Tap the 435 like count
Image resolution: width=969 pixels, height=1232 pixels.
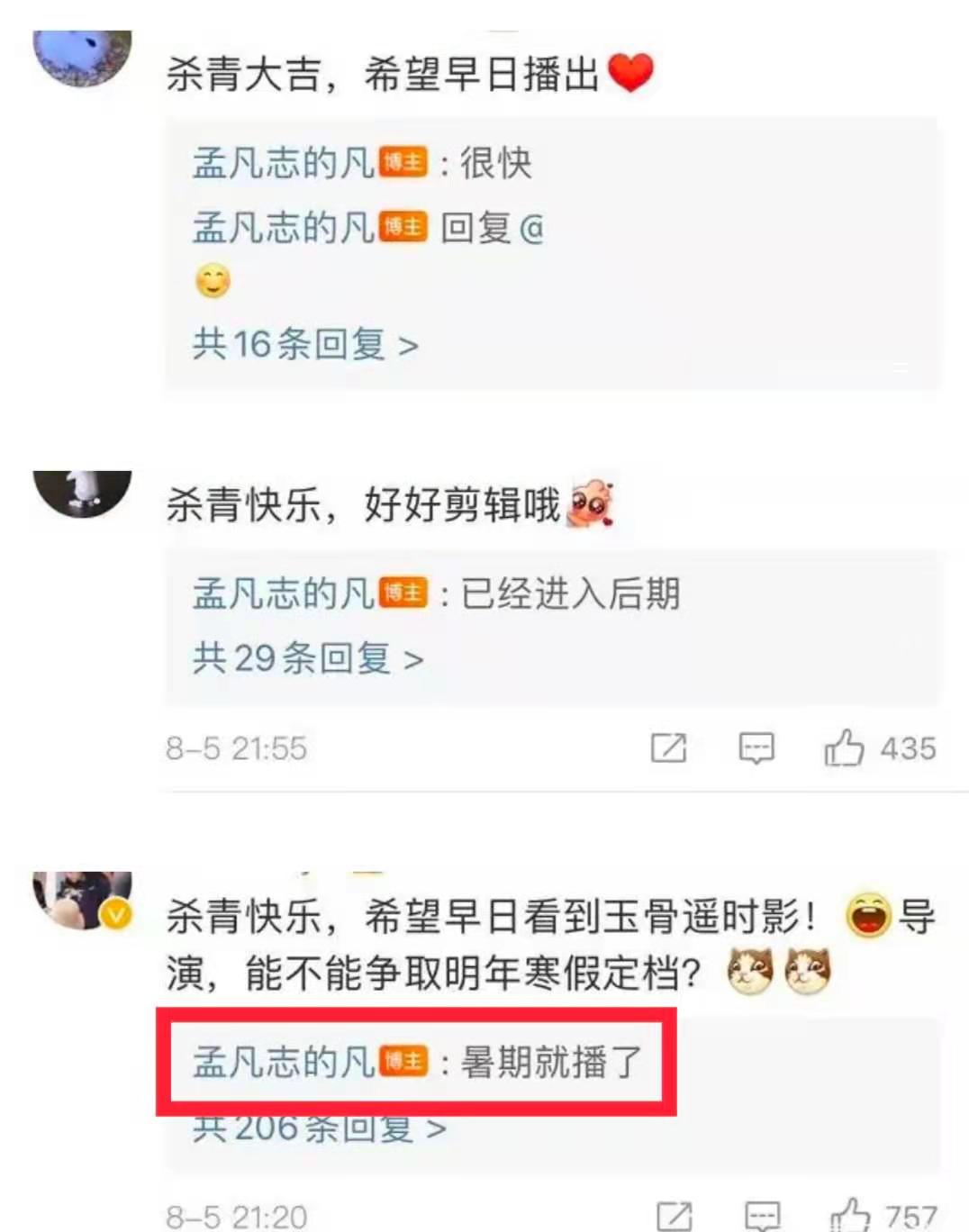click(x=908, y=748)
